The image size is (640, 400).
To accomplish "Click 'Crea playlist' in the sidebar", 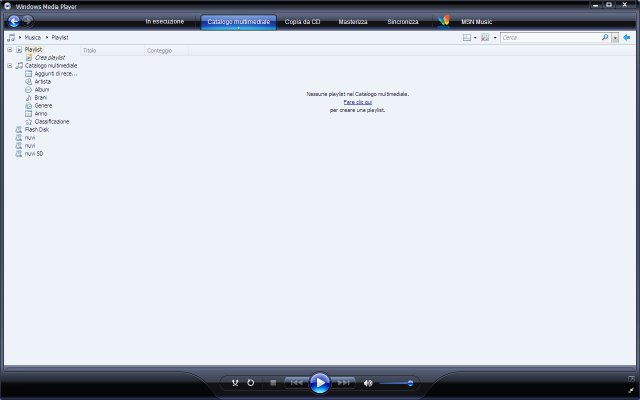I will [x=49, y=57].
